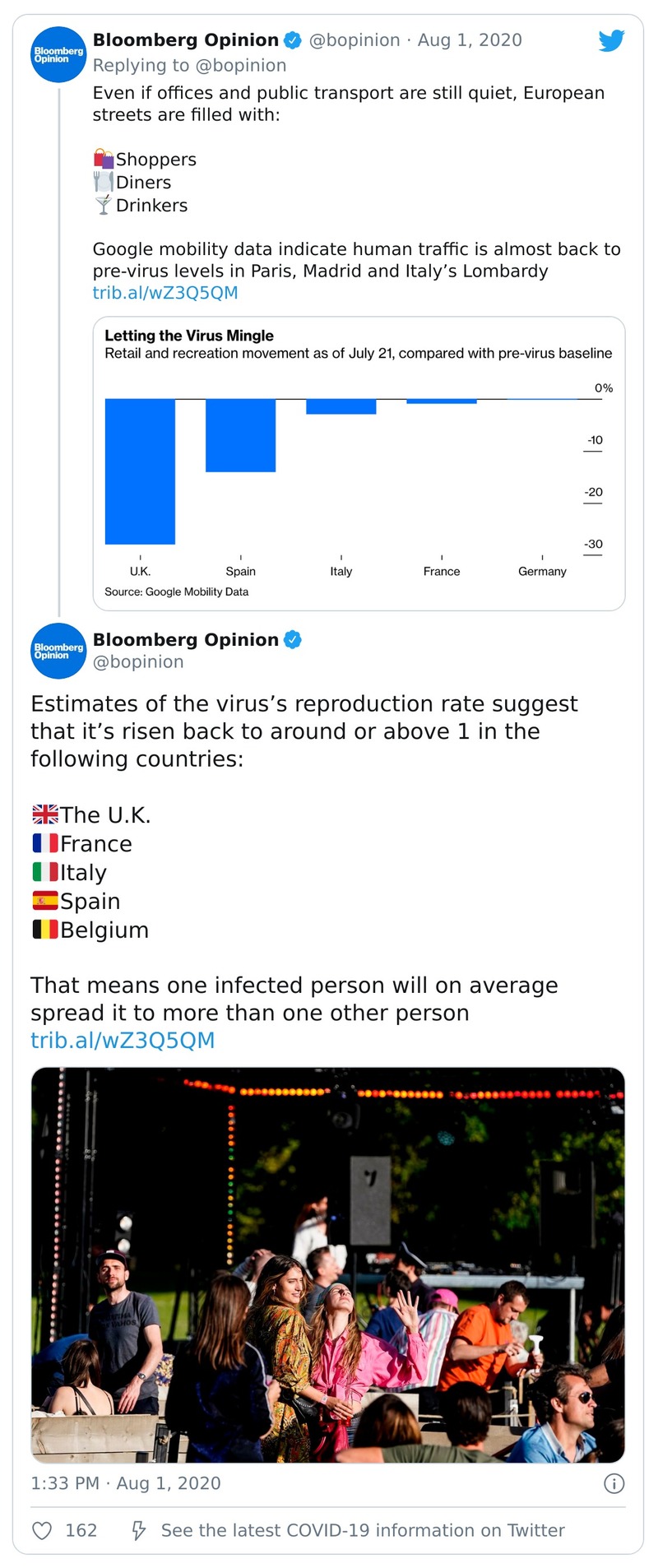Screen dimensions: 658x1568
Task: Click the "1:33 PM · Aug 1, 2020" timestamp
Action: (x=126, y=1483)
